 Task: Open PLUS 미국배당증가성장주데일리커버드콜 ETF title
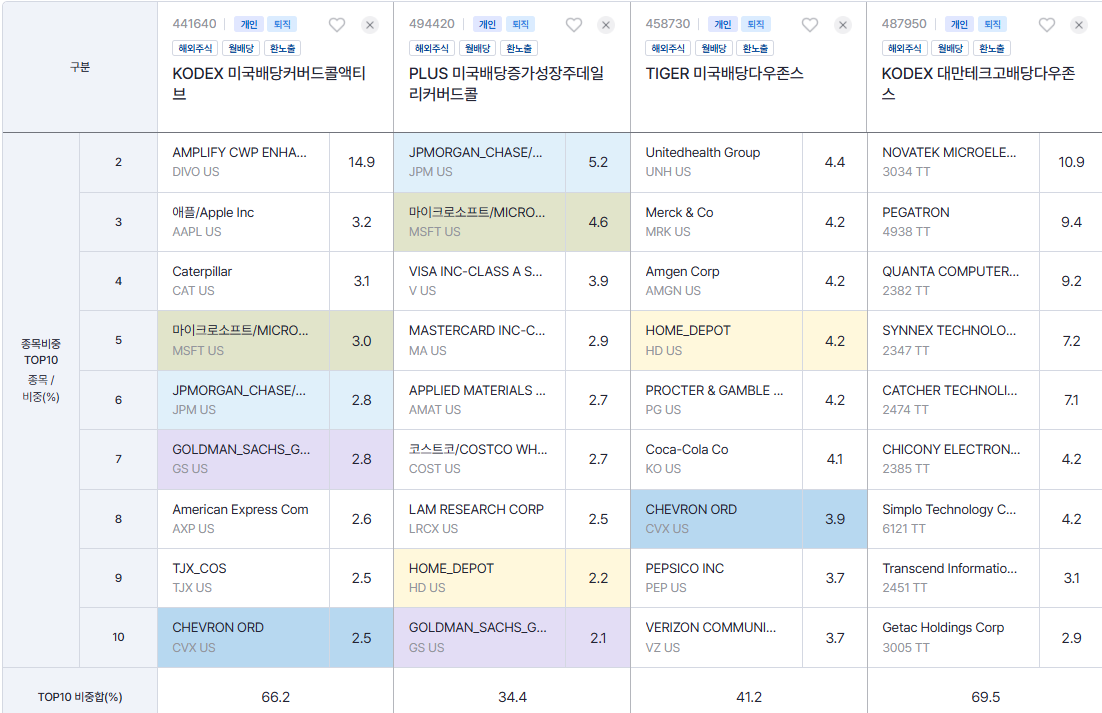(506, 83)
